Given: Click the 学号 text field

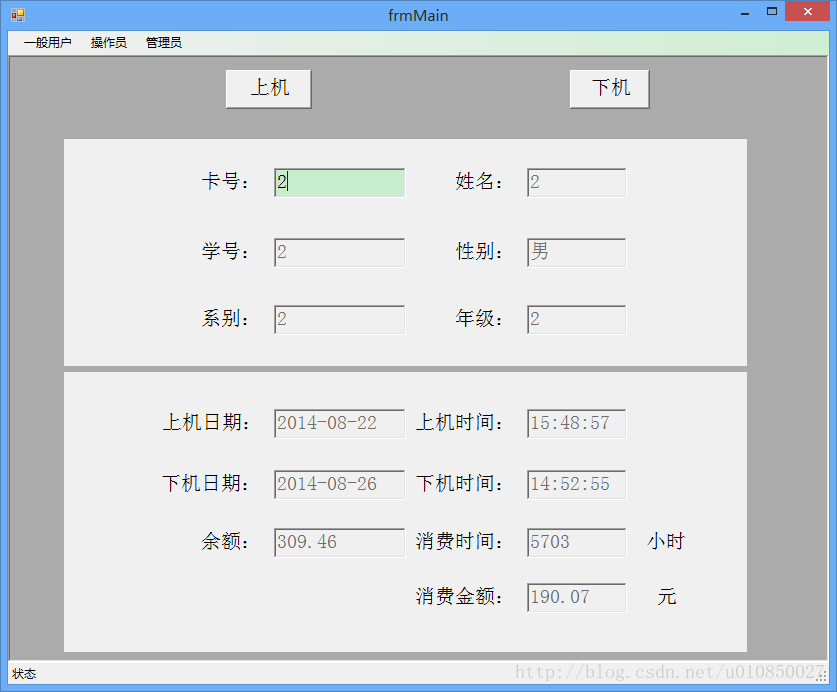Looking at the screenshot, I should tap(339, 253).
